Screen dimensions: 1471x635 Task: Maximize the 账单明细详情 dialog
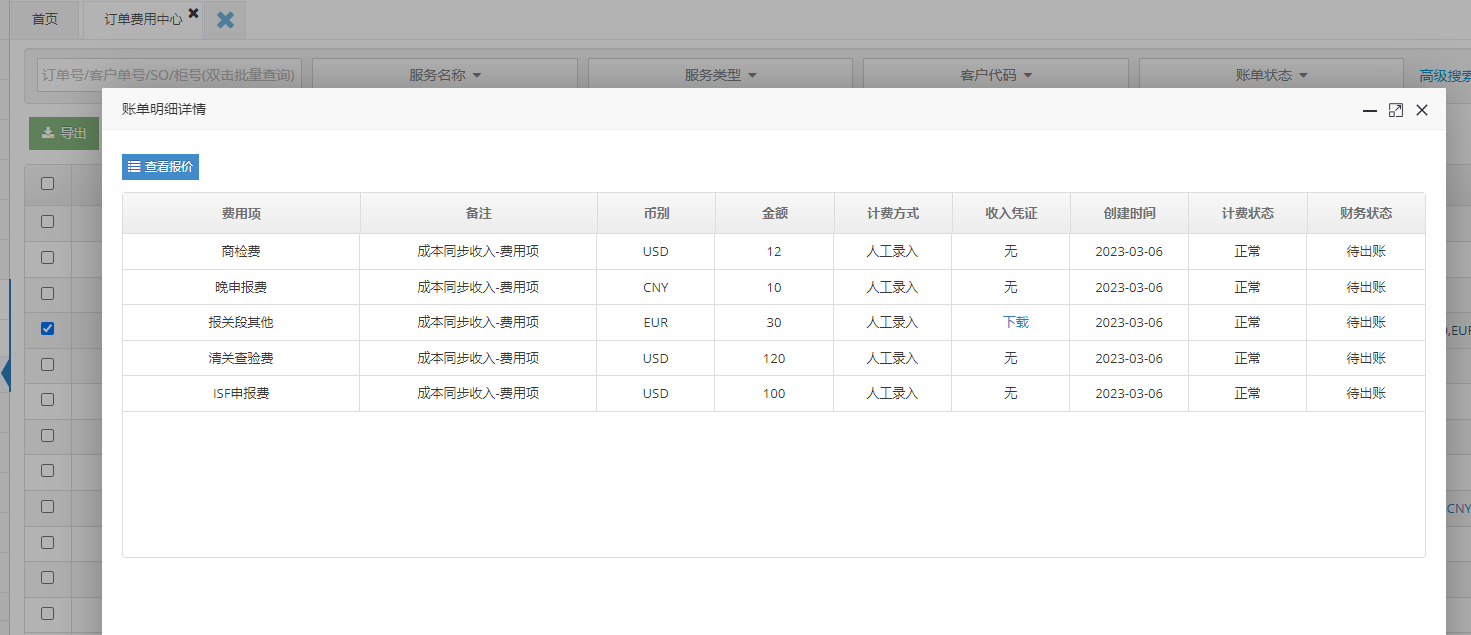[1396, 110]
